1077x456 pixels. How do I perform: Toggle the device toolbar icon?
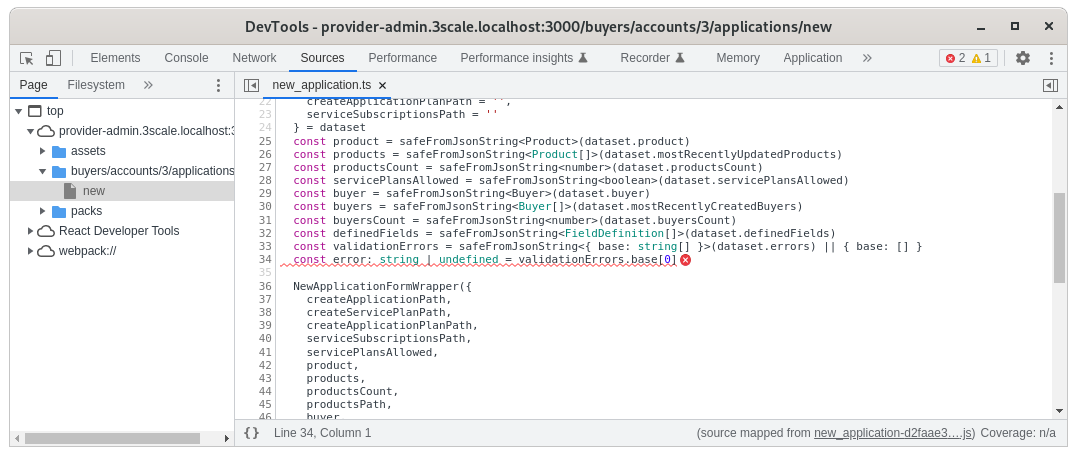[x=54, y=58]
